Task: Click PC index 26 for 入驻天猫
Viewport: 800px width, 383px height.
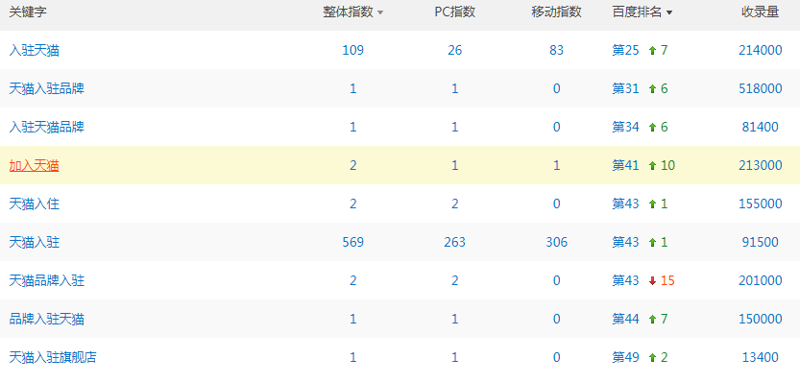Action: tap(455, 50)
